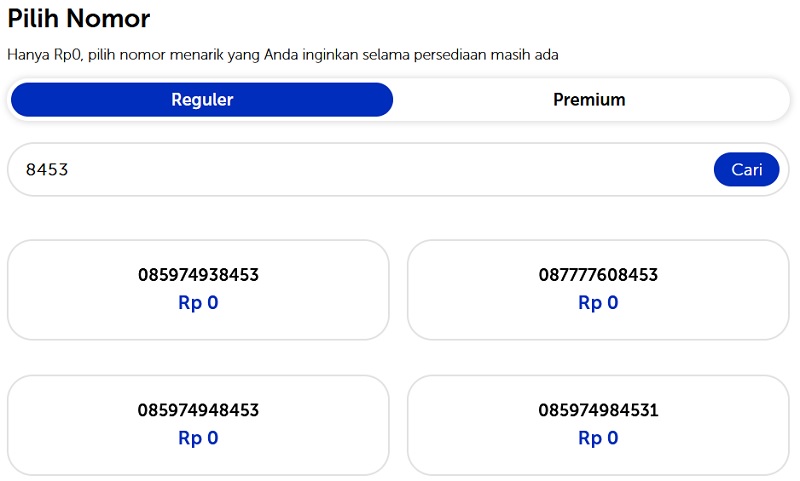Click the phone number text 085974948453

click(198, 410)
